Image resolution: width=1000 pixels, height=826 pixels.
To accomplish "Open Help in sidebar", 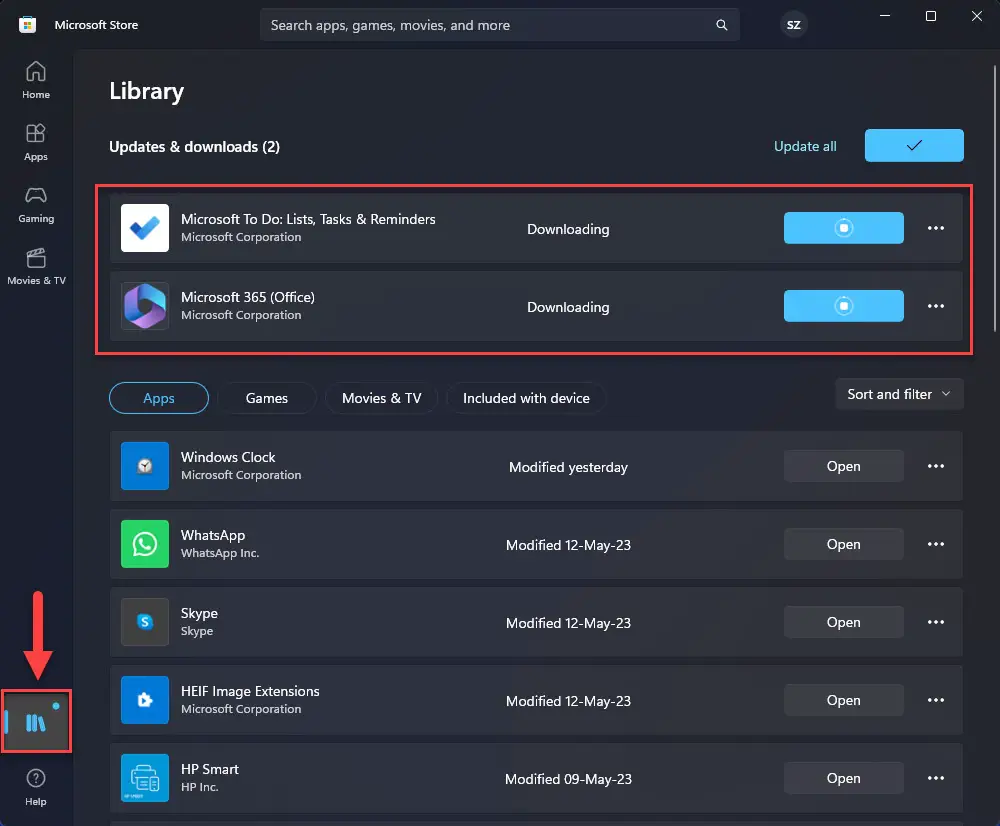I will 36,787.
